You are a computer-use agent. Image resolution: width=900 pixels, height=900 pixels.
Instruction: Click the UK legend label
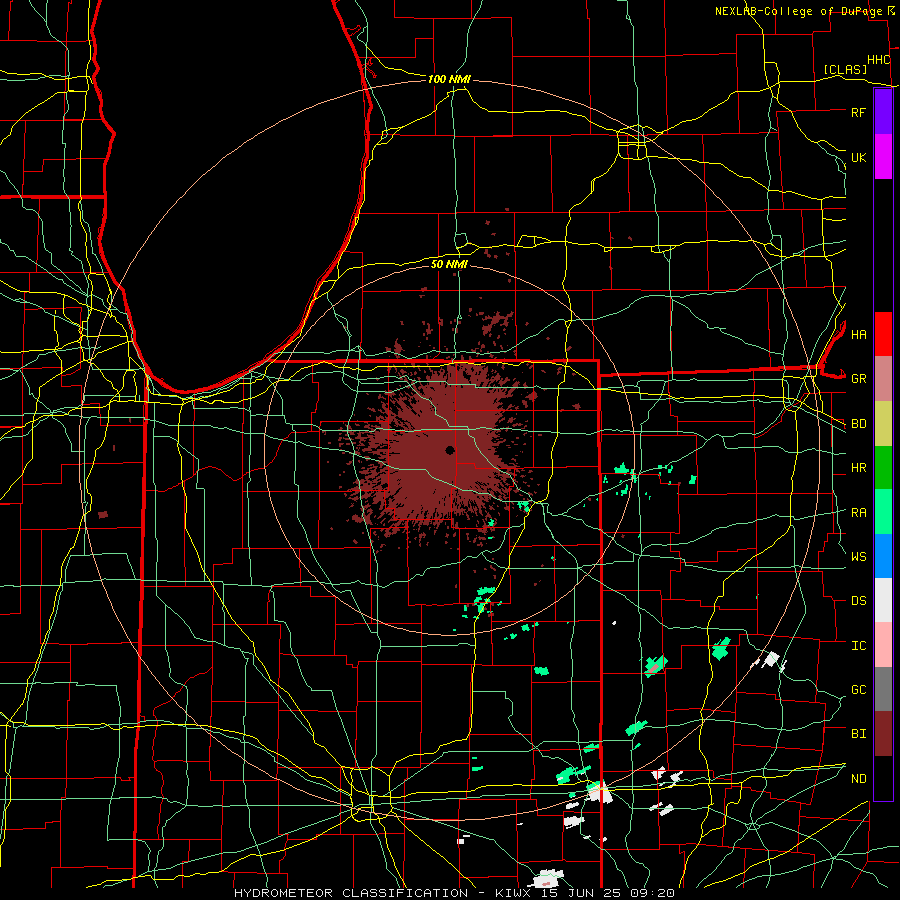tap(858, 158)
